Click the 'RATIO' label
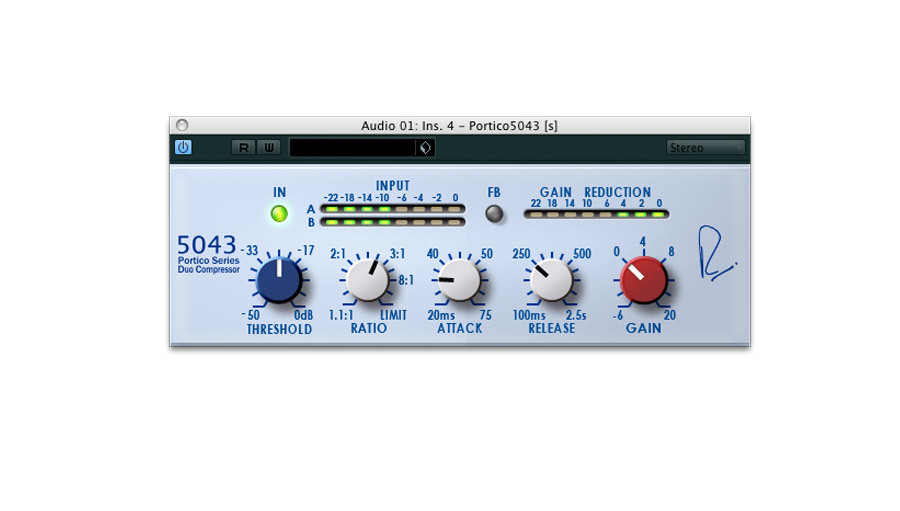The image size is (900, 511). pyautogui.click(x=368, y=328)
